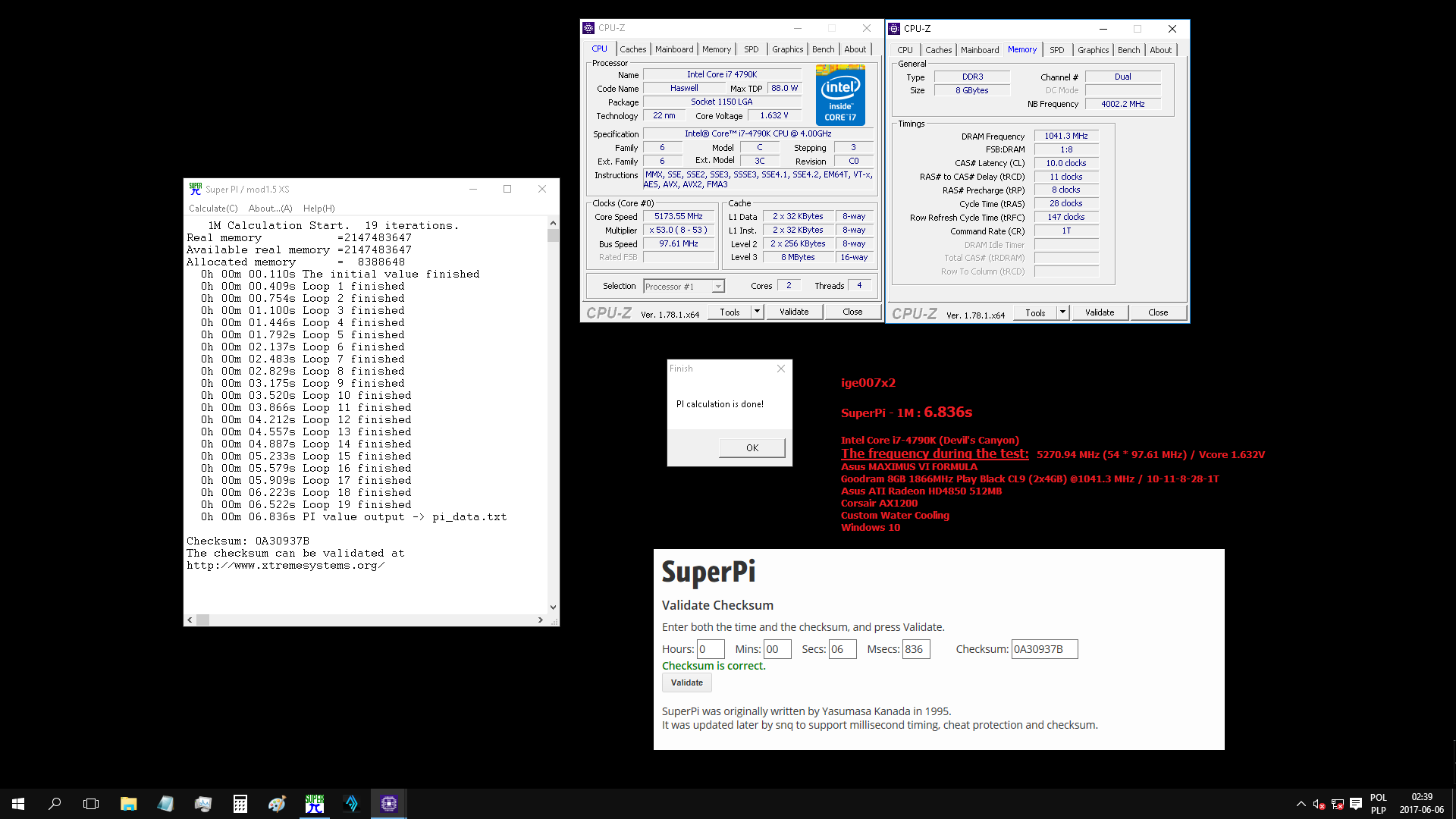Open SPD tab in right CPU-Z
1456x819 pixels.
(1057, 50)
